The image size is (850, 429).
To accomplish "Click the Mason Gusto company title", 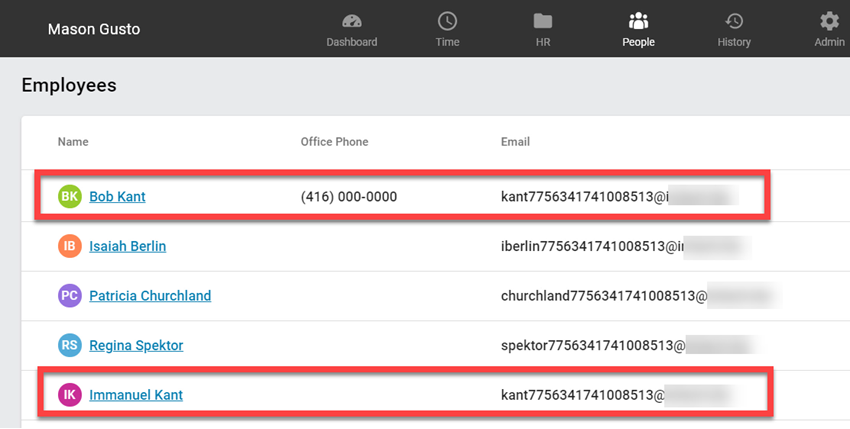I will (x=94, y=29).
